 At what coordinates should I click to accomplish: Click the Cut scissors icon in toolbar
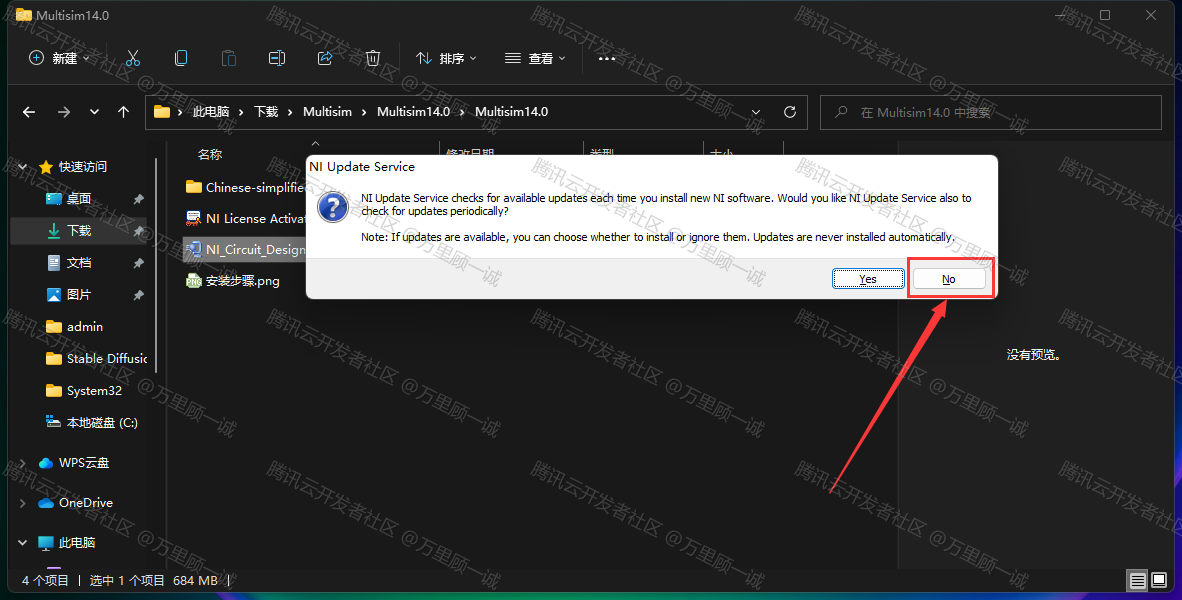[133, 58]
